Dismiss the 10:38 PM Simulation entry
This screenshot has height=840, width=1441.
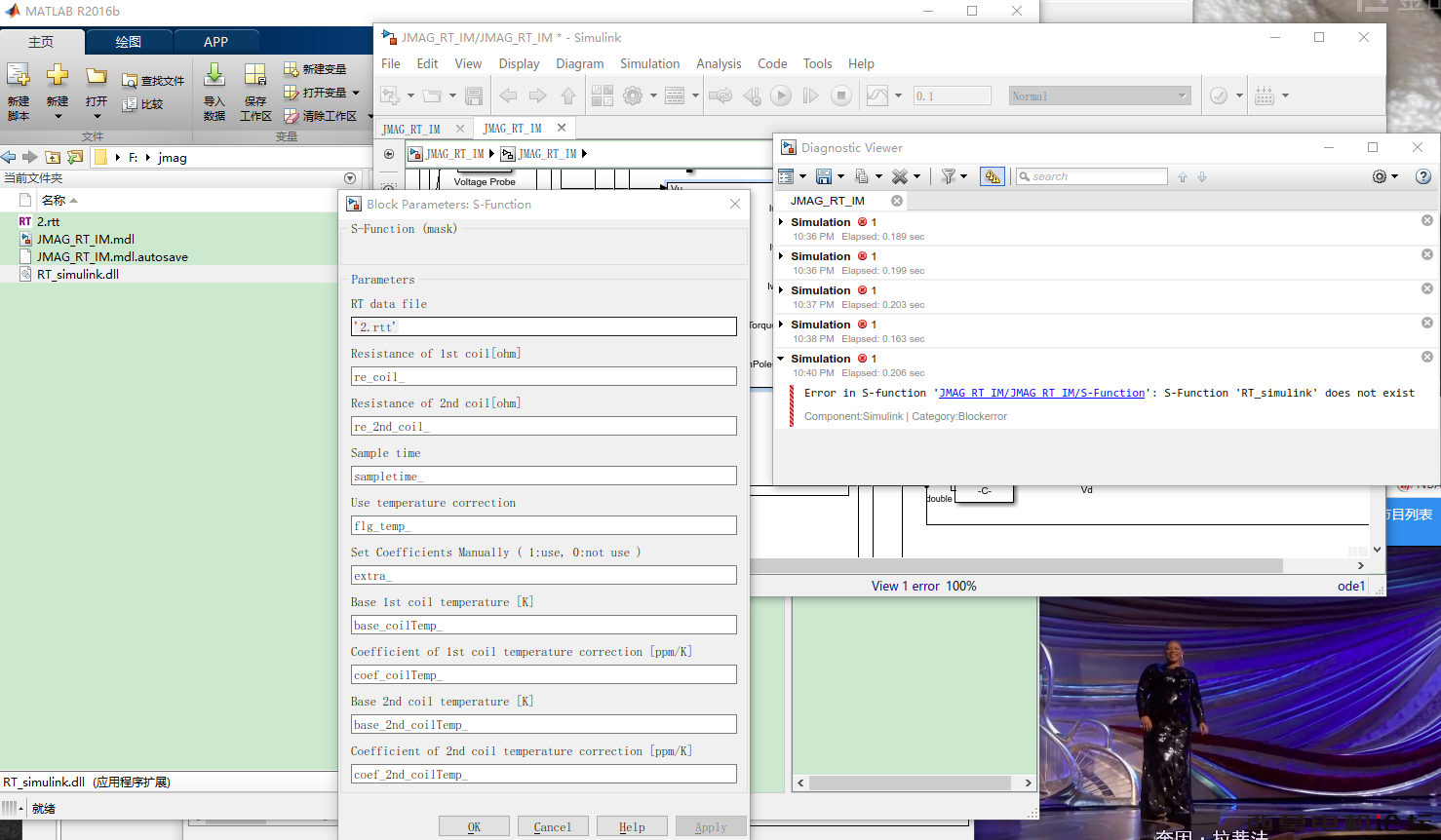[x=1427, y=323]
